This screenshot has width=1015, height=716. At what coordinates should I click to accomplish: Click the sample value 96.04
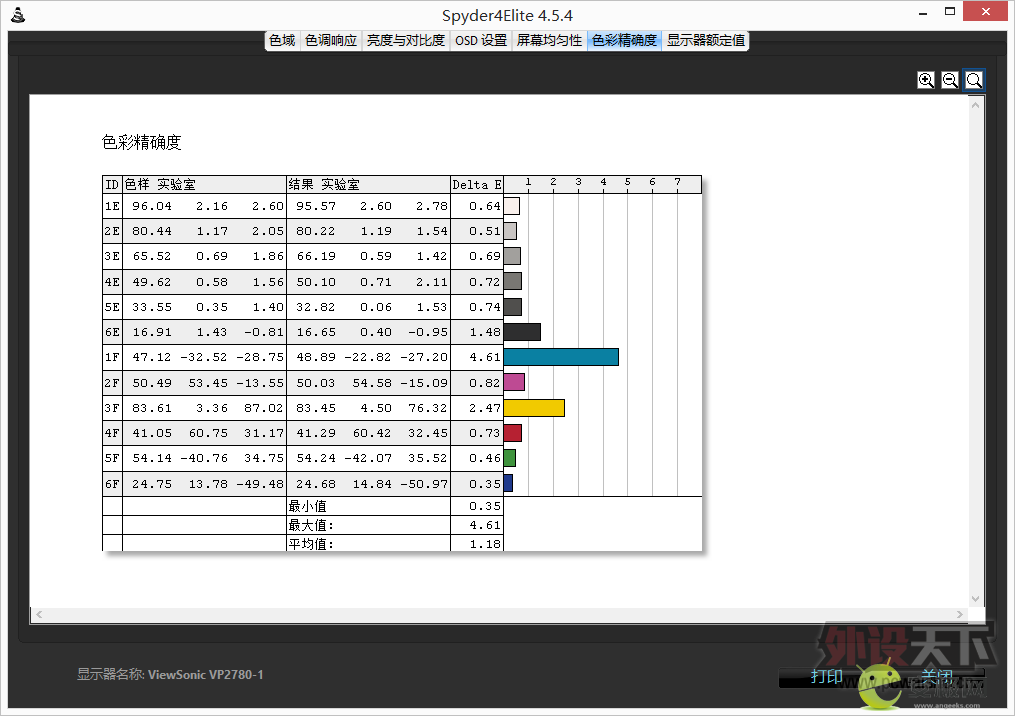(x=152, y=206)
